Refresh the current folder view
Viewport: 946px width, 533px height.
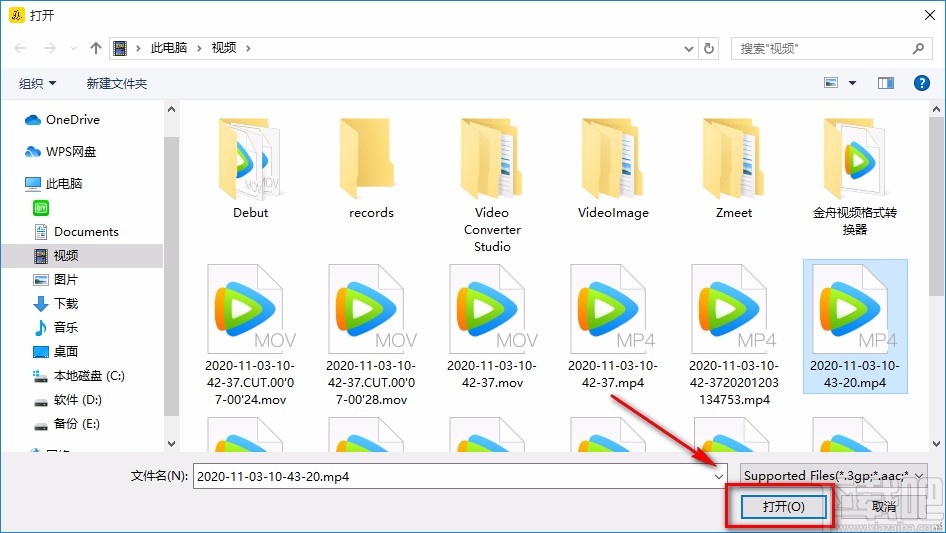pyautogui.click(x=709, y=48)
